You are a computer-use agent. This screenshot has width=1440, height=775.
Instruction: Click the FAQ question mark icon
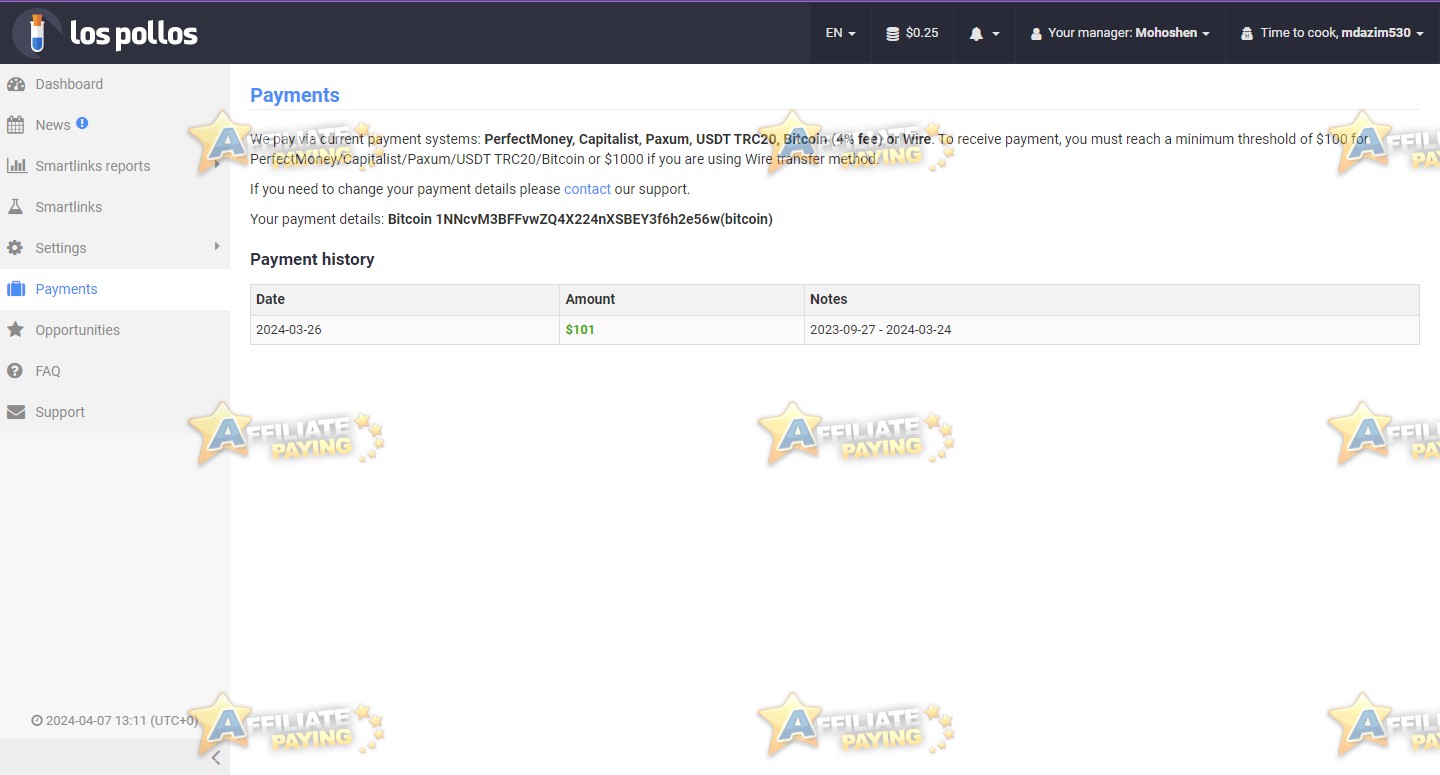[x=15, y=371]
